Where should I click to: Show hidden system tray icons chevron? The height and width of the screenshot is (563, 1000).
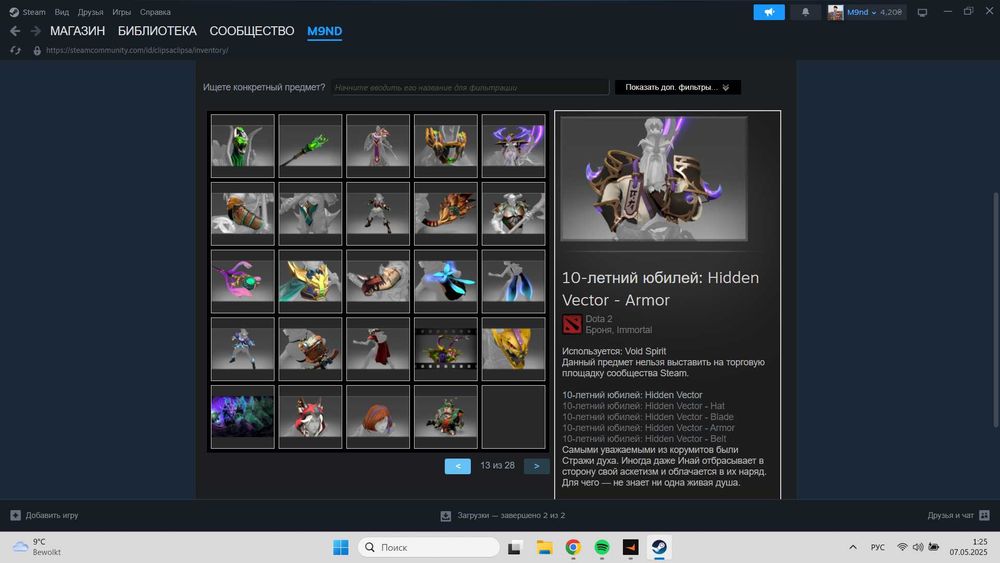pyautogui.click(x=853, y=547)
